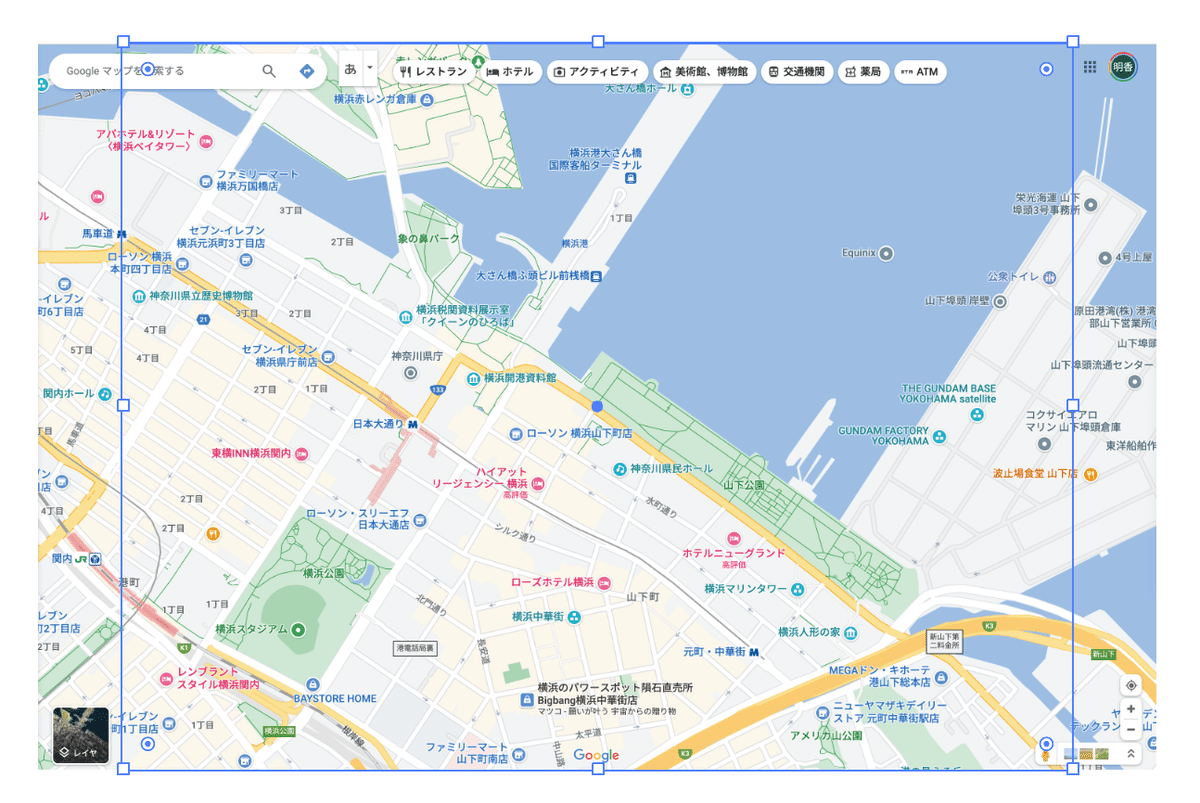The image size is (1200, 803).
Task: Select ローズホテル横浜 hotel pin
Action: click(x=604, y=582)
